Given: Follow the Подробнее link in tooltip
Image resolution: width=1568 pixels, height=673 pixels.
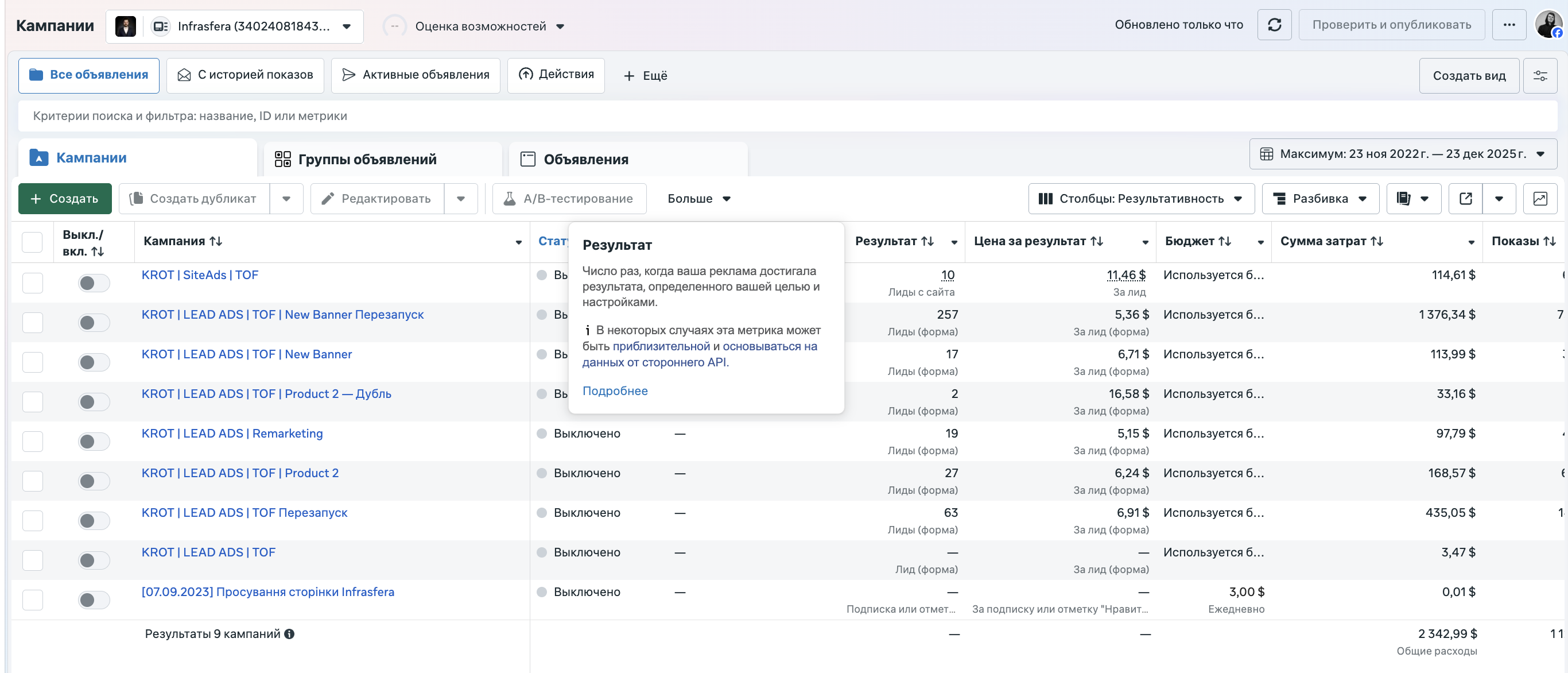Looking at the screenshot, I should pyautogui.click(x=615, y=391).
